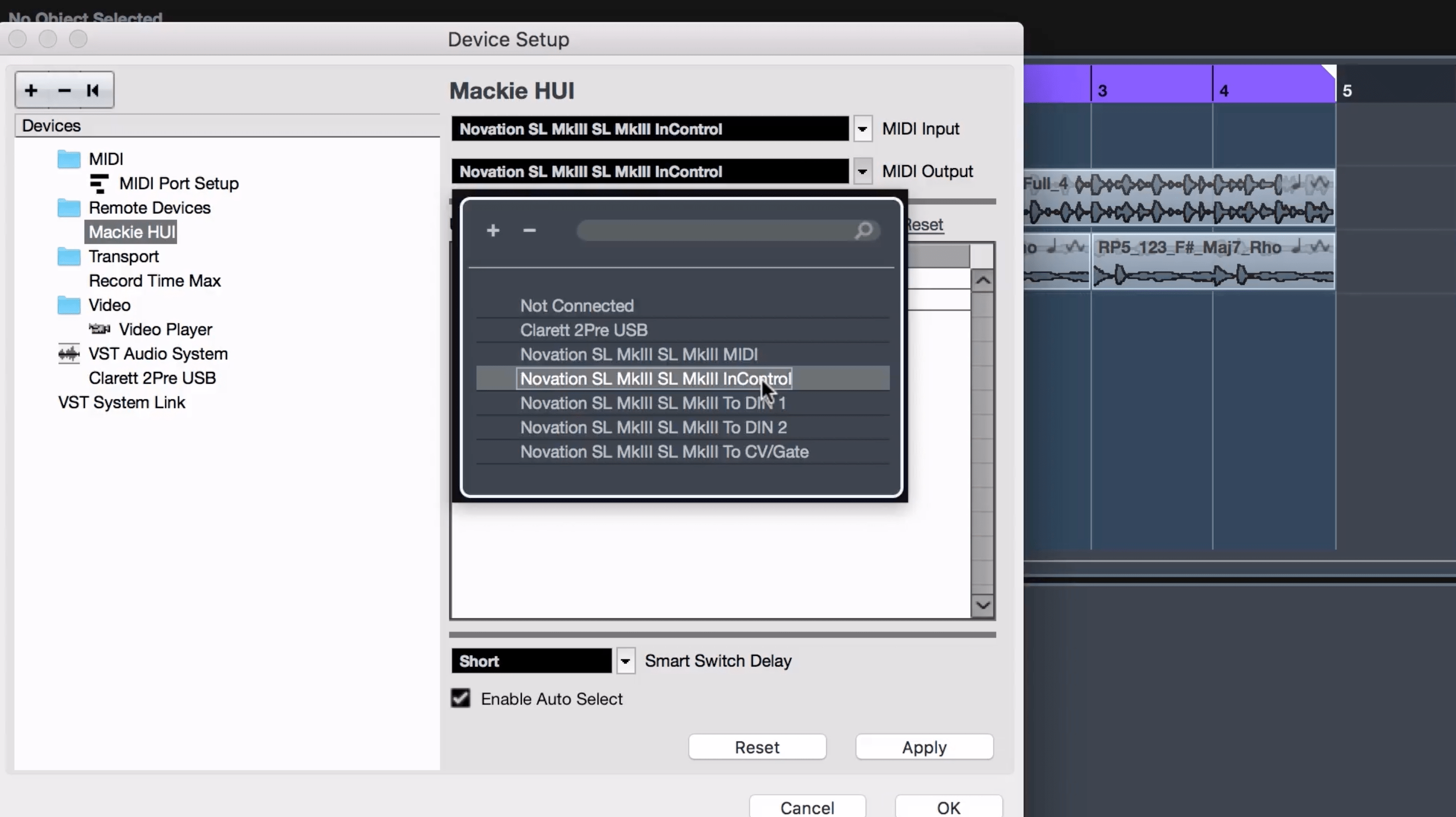Select Record Time Max tree item

[155, 281]
